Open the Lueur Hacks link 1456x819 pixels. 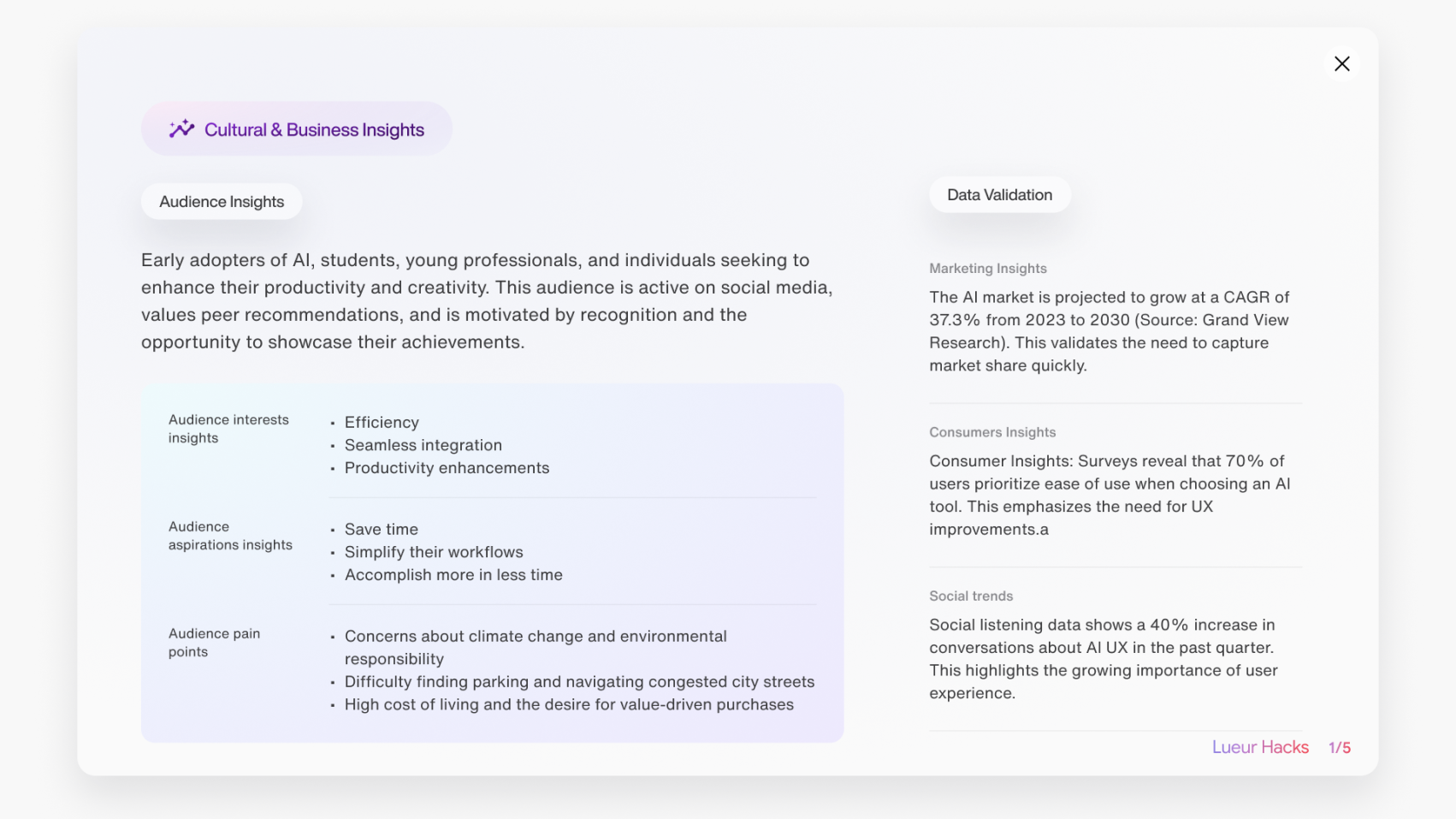click(x=1259, y=747)
